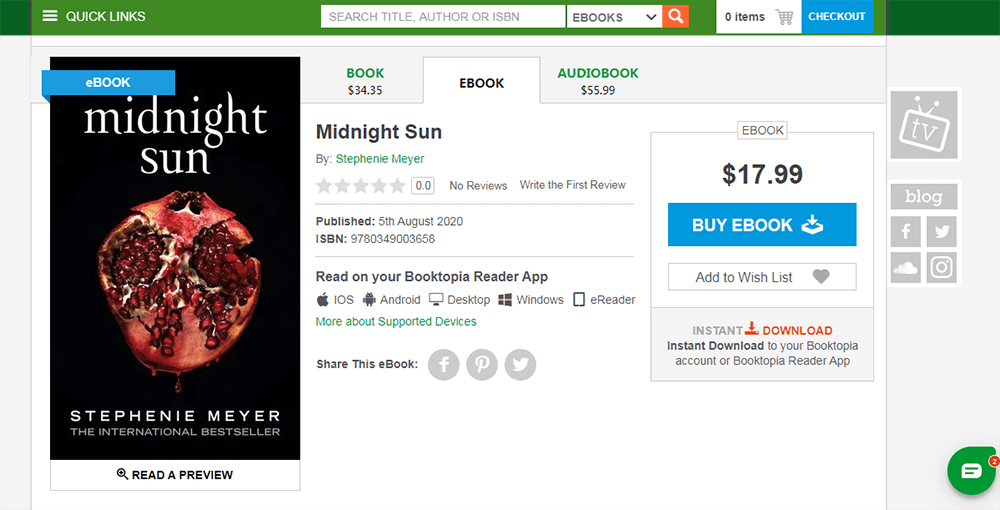
Task: Click the orange search magnifier button
Action: pyautogui.click(x=677, y=16)
